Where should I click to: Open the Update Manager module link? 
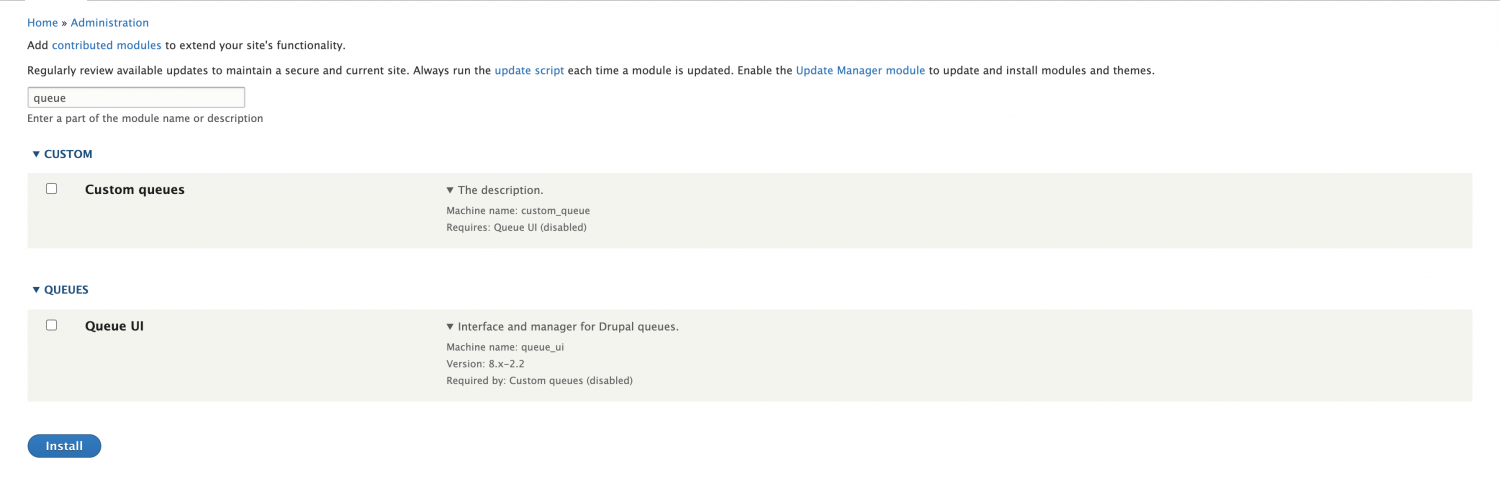pyautogui.click(x=860, y=70)
